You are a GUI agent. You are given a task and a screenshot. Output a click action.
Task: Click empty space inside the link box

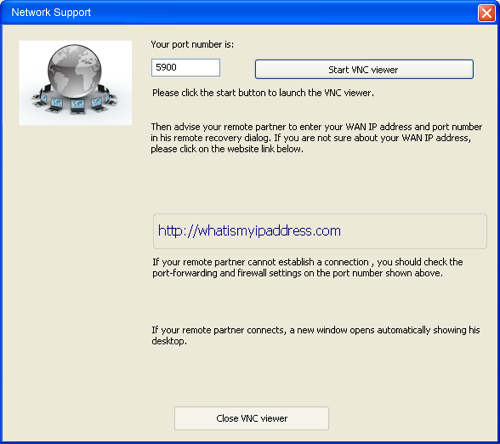(x=413, y=231)
